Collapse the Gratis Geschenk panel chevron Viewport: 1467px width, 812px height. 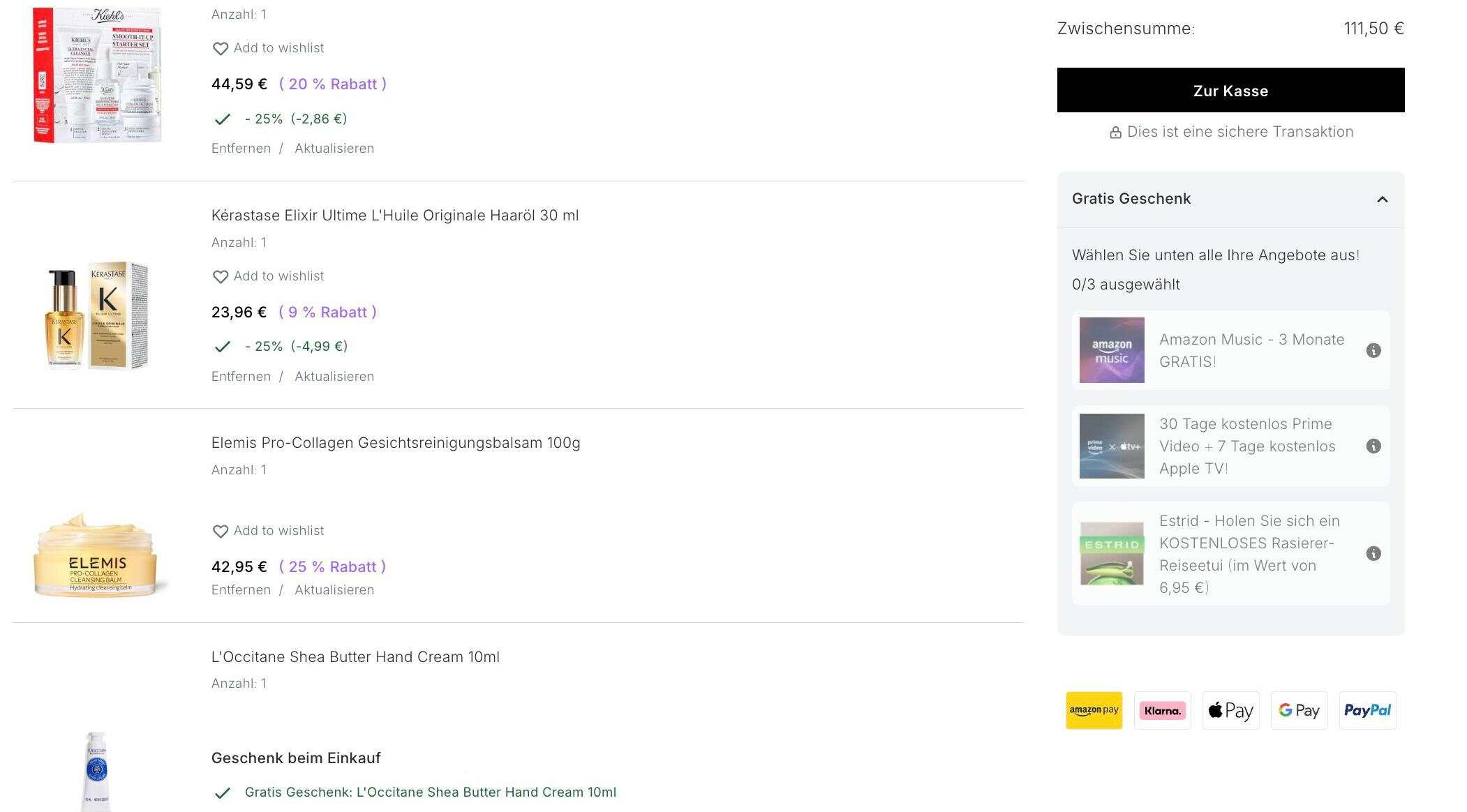tap(1382, 200)
